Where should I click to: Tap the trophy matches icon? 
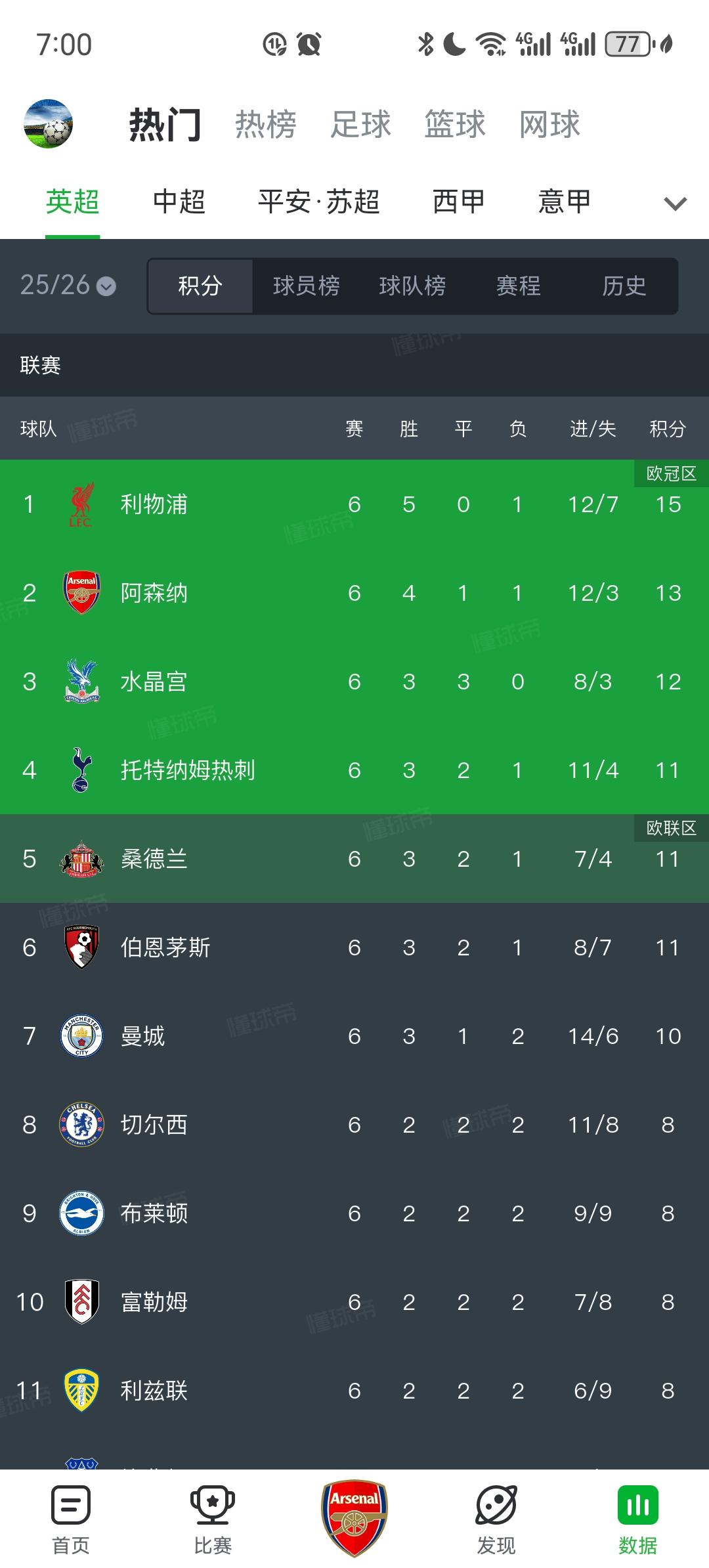[213, 1504]
